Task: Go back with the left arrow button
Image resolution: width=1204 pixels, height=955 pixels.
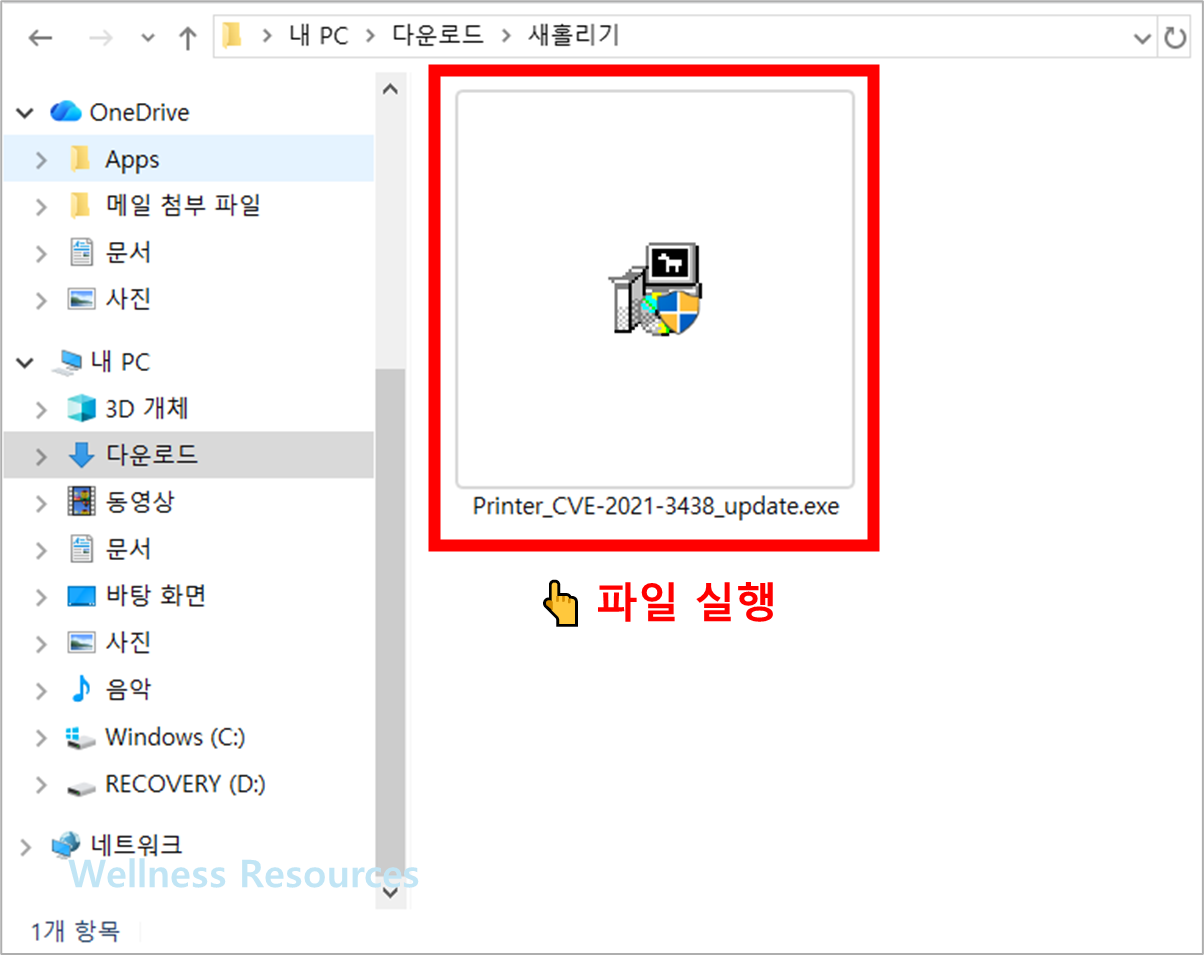Action: (x=40, y=38)
